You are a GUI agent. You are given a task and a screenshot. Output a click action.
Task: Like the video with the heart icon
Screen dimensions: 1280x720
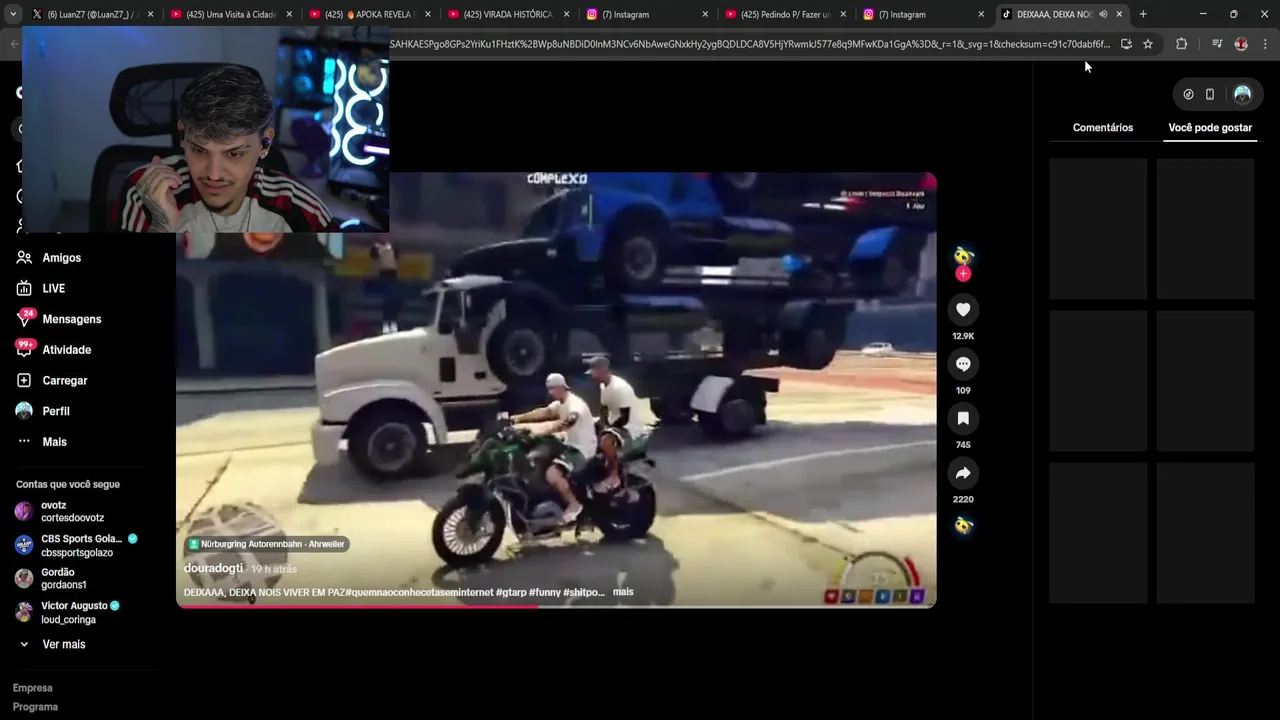963,310
